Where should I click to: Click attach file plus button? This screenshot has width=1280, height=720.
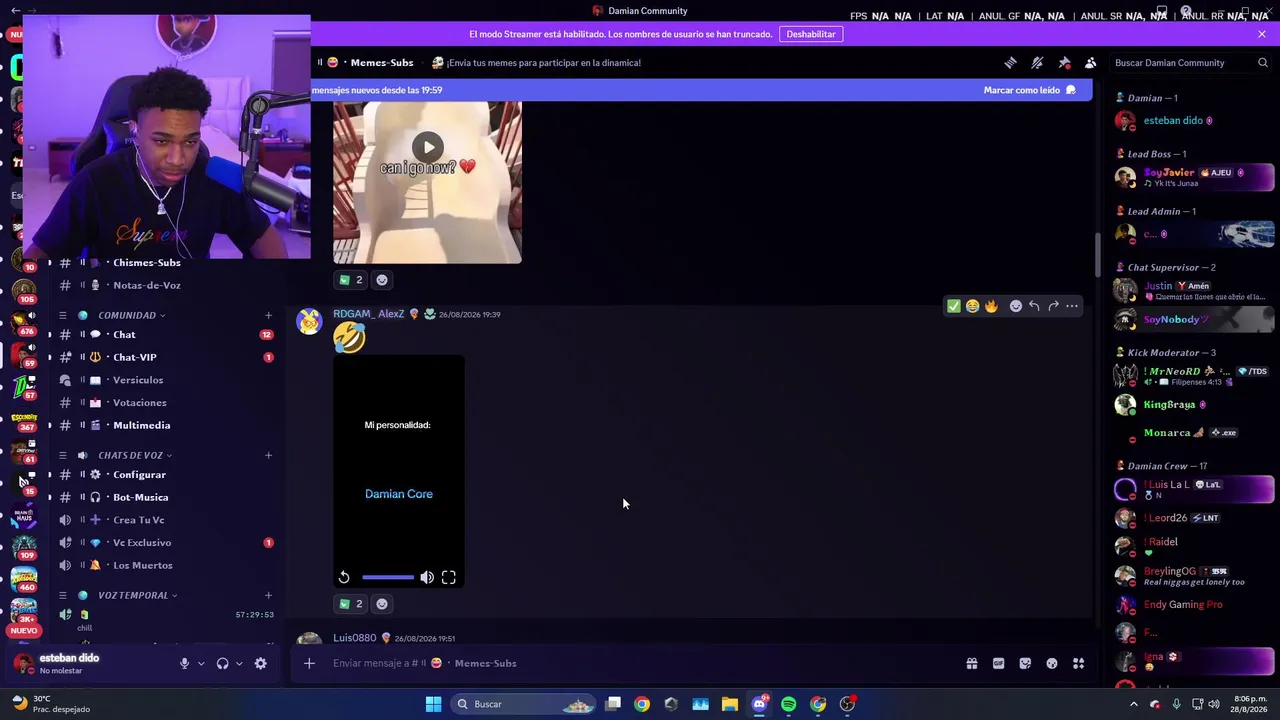309,663
